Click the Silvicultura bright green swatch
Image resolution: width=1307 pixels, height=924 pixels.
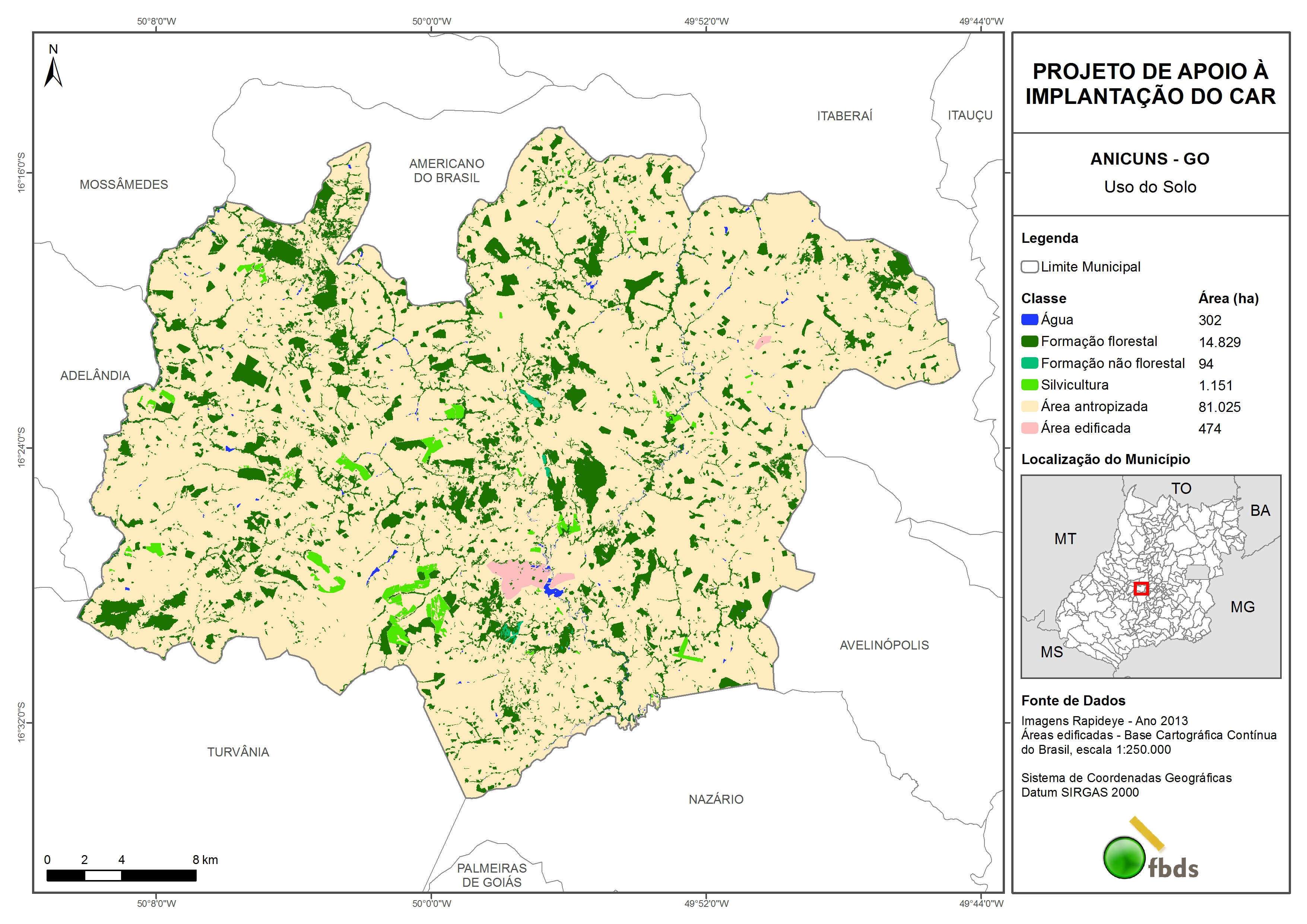[x=1029, y=385]
